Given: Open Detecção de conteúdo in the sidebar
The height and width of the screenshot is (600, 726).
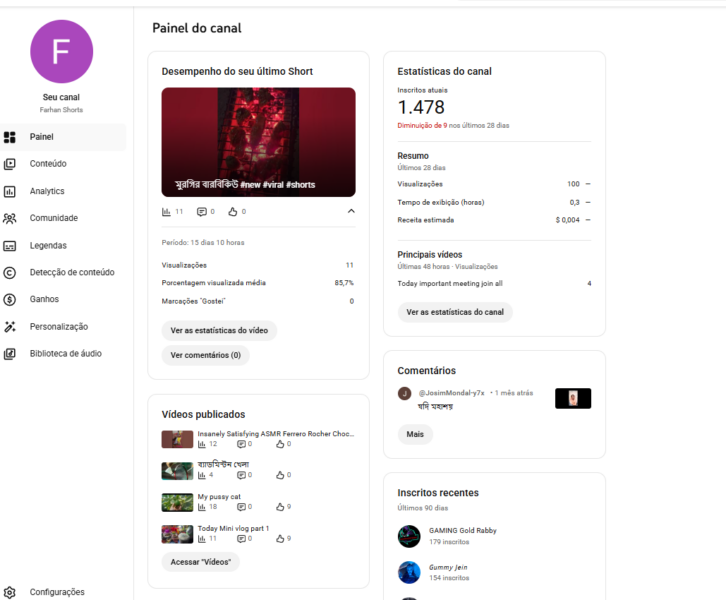Looking at the screenshot, I should [63, 272].
